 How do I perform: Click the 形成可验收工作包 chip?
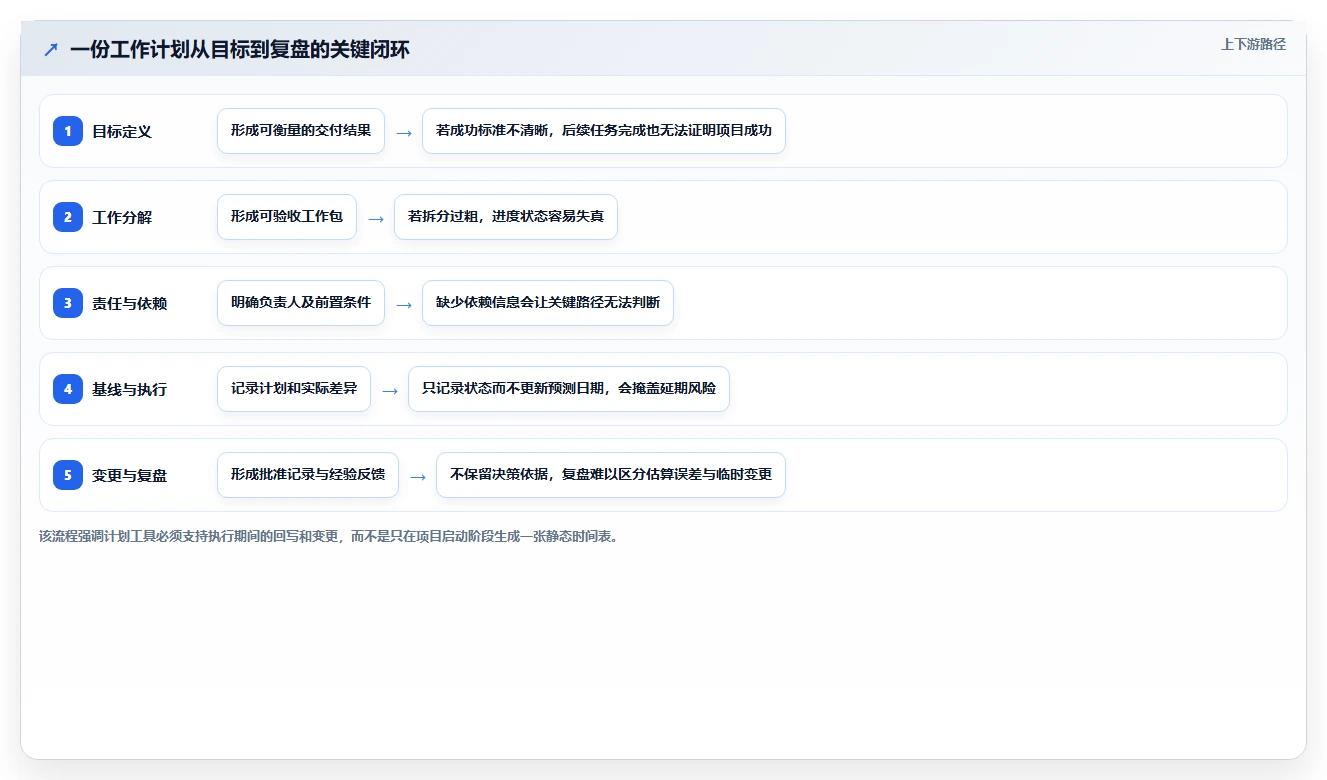(x=287, y=217)
